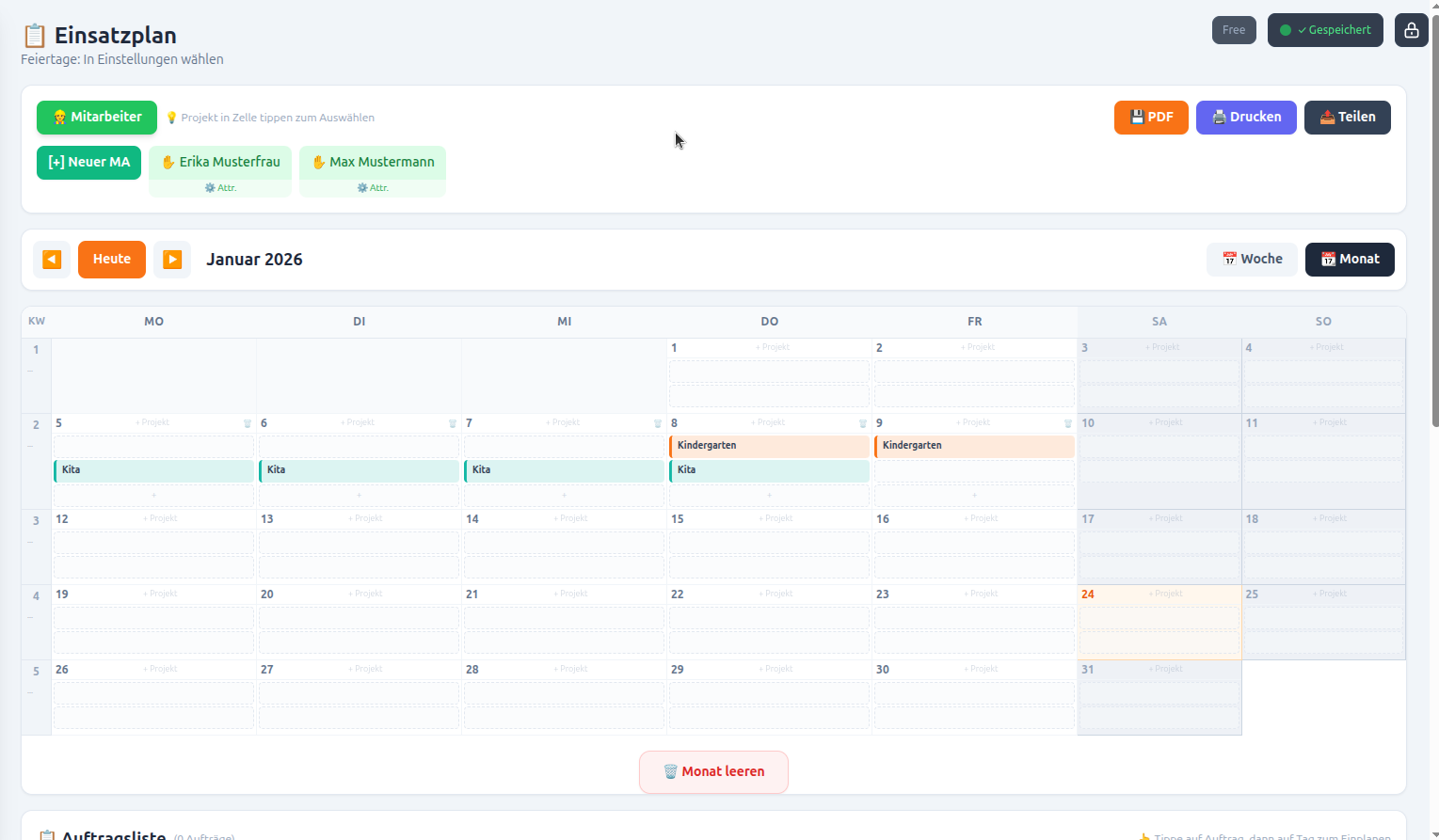Expand Attr. under Max Mustermann
This screenshot has height=840, width=1439.
(x=373, y=187)
